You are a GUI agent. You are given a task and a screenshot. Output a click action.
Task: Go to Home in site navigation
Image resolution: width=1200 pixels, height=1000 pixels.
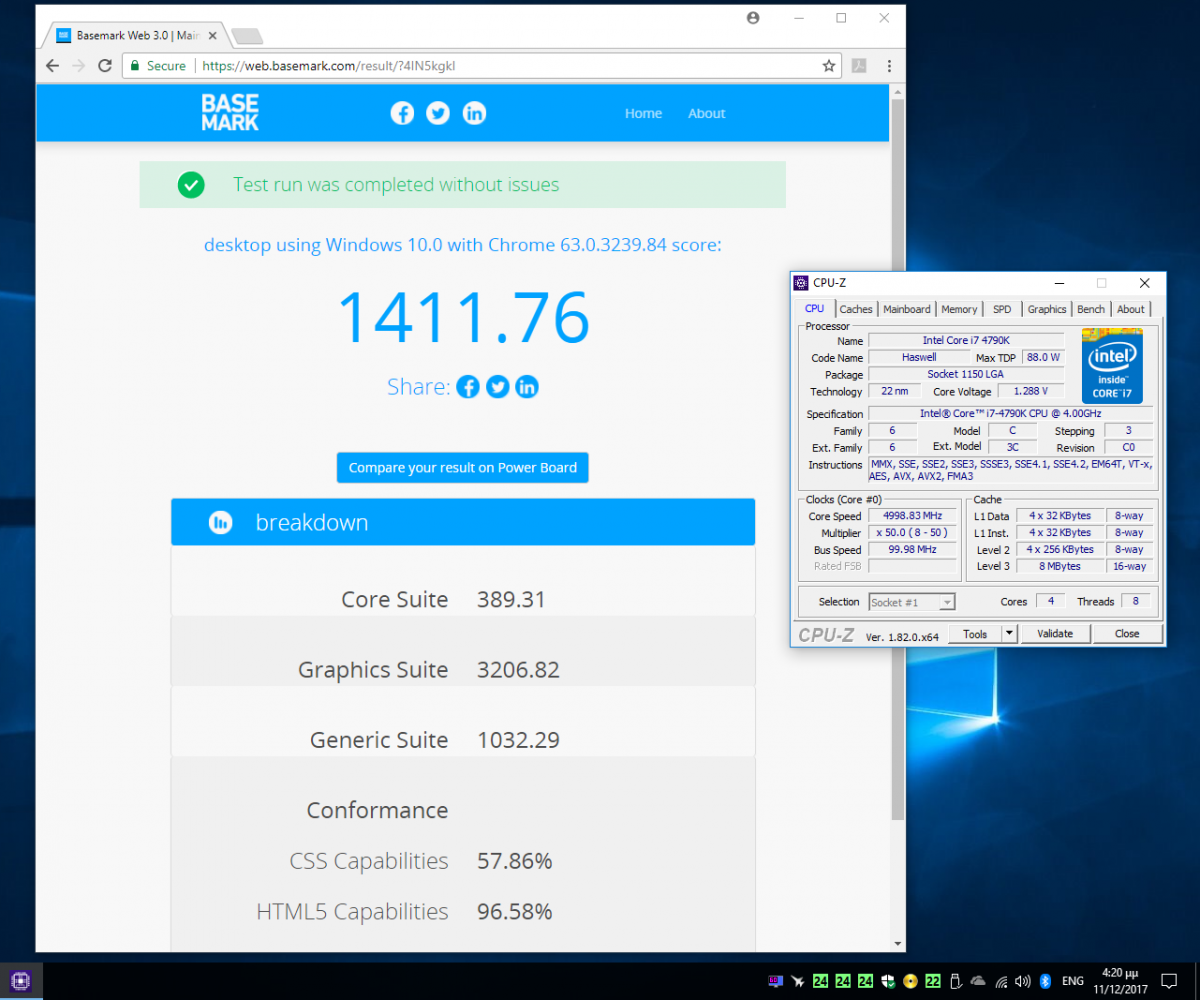(643, 114)
